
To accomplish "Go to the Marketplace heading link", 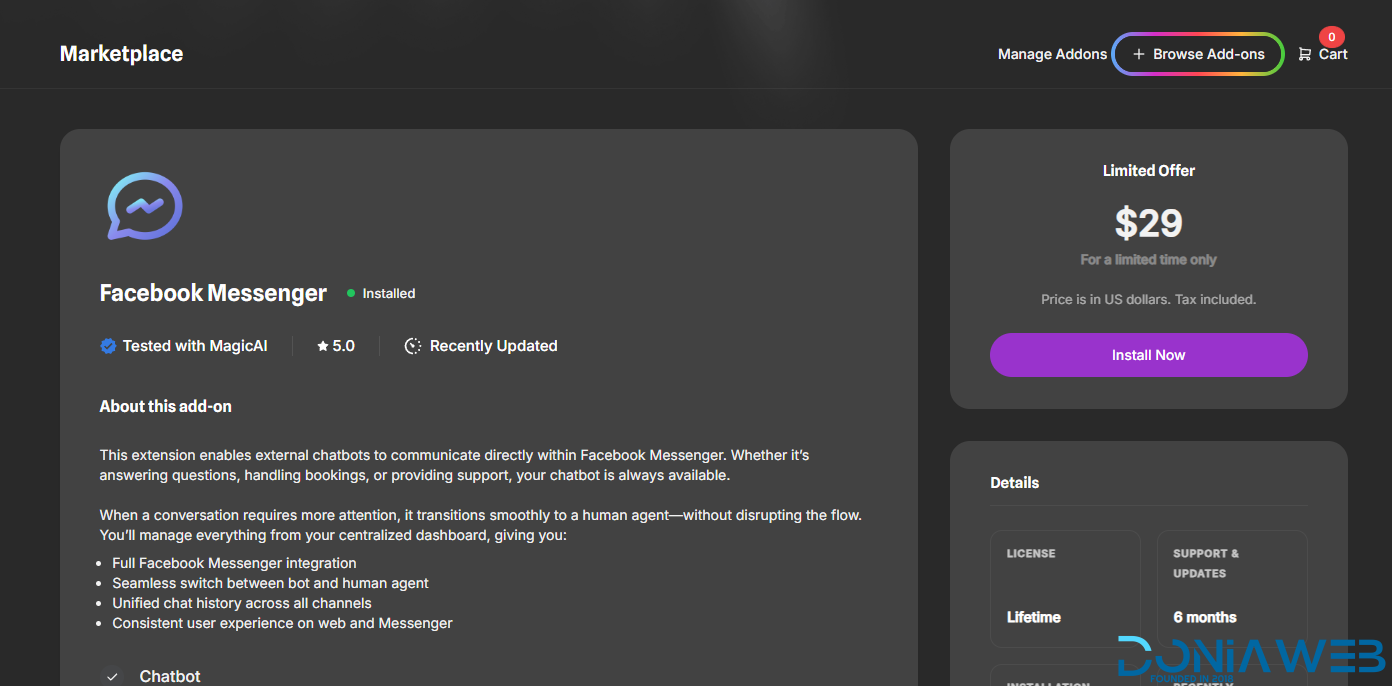I will point(121,54).
